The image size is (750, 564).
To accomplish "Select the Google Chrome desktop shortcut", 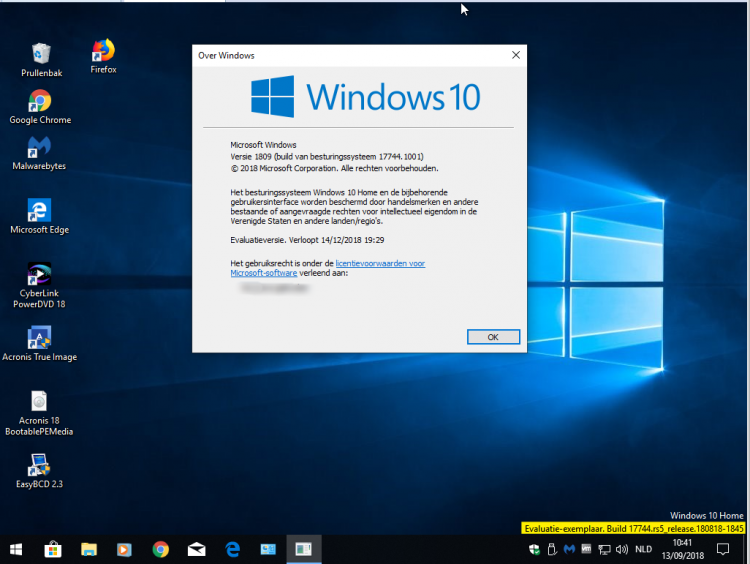I will (40, 101).
